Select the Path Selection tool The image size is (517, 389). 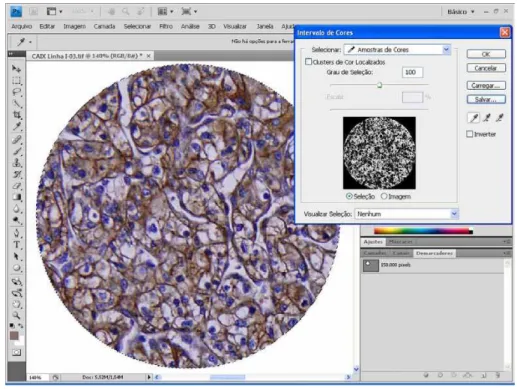point(16,256)
